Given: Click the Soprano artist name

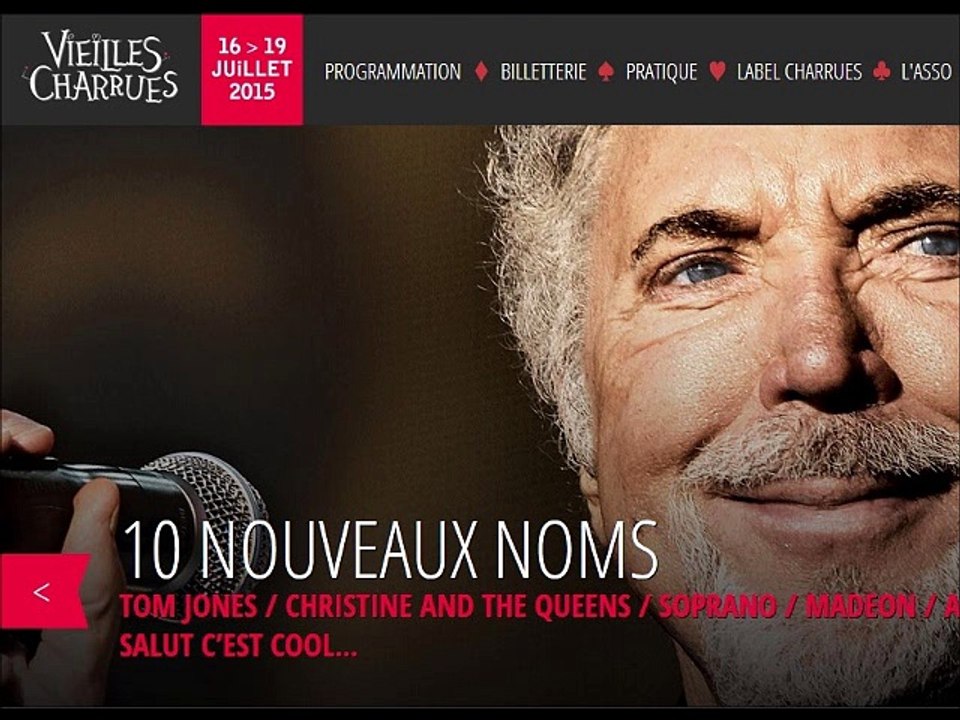Looking at the screenshot, I should click(717, 607).
